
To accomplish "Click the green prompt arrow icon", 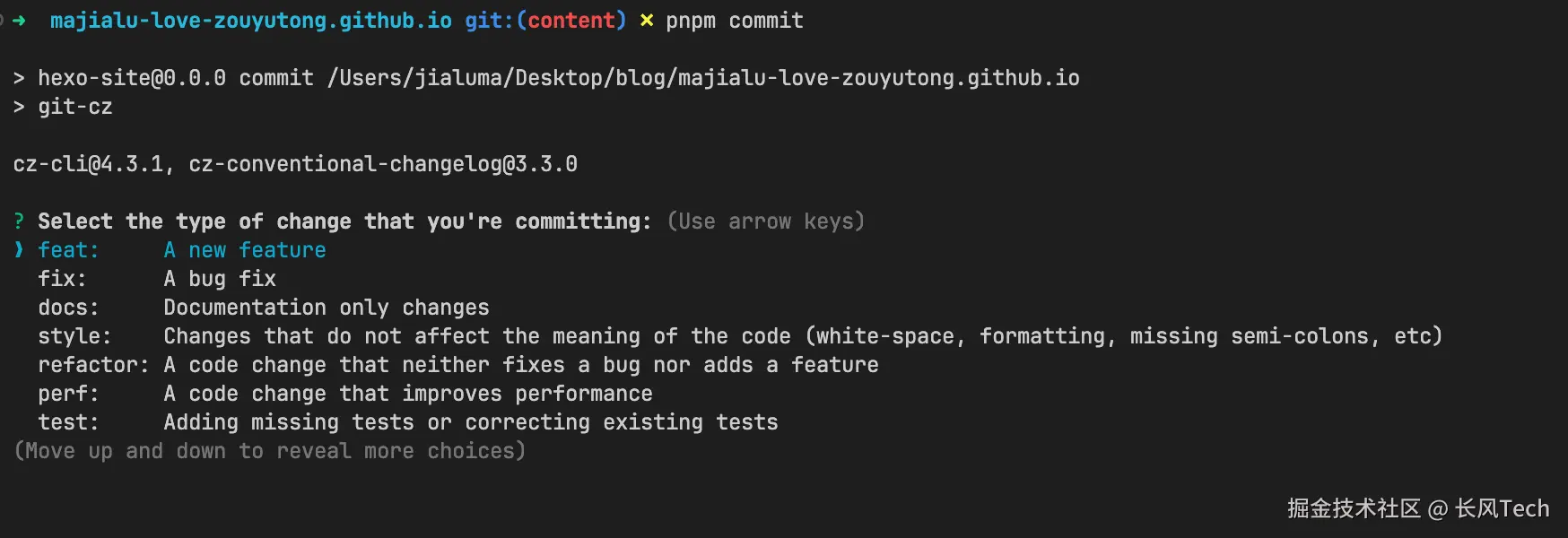I will (19, 21).
